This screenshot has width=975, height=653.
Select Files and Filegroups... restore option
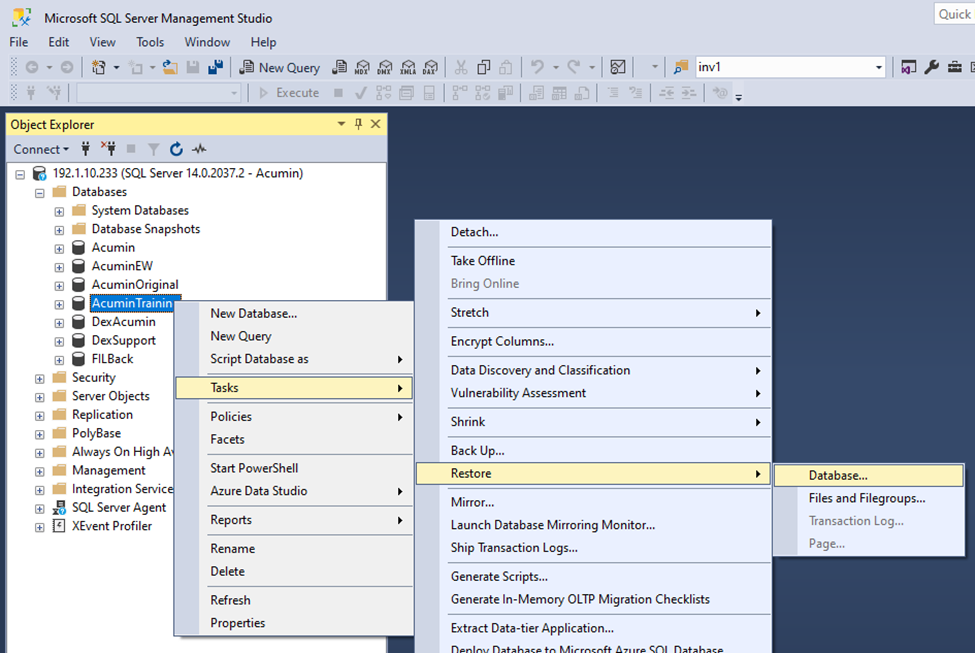pyautogui.click(x=869, y=498)
